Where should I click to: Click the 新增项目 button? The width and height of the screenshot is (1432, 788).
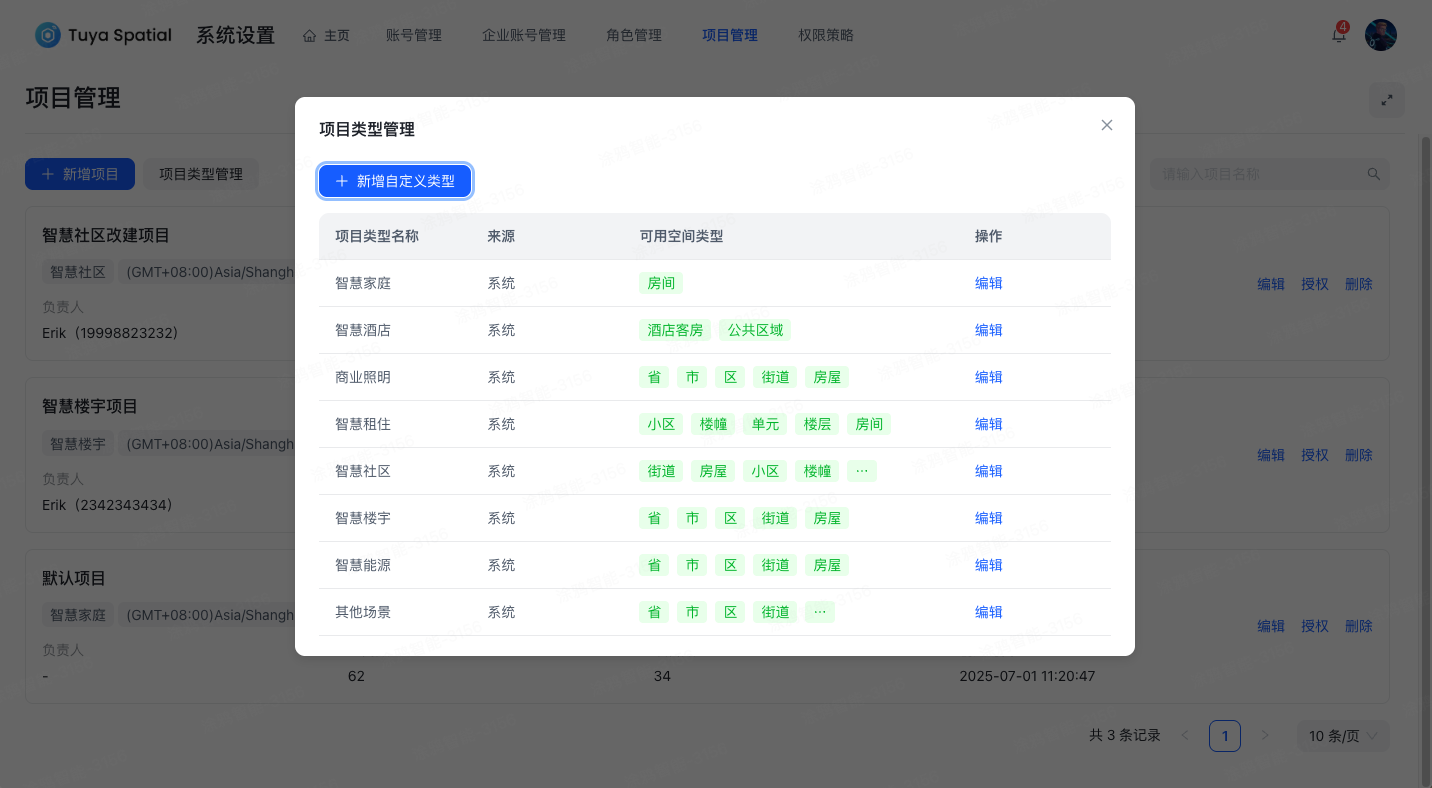[x=80, y=174]
